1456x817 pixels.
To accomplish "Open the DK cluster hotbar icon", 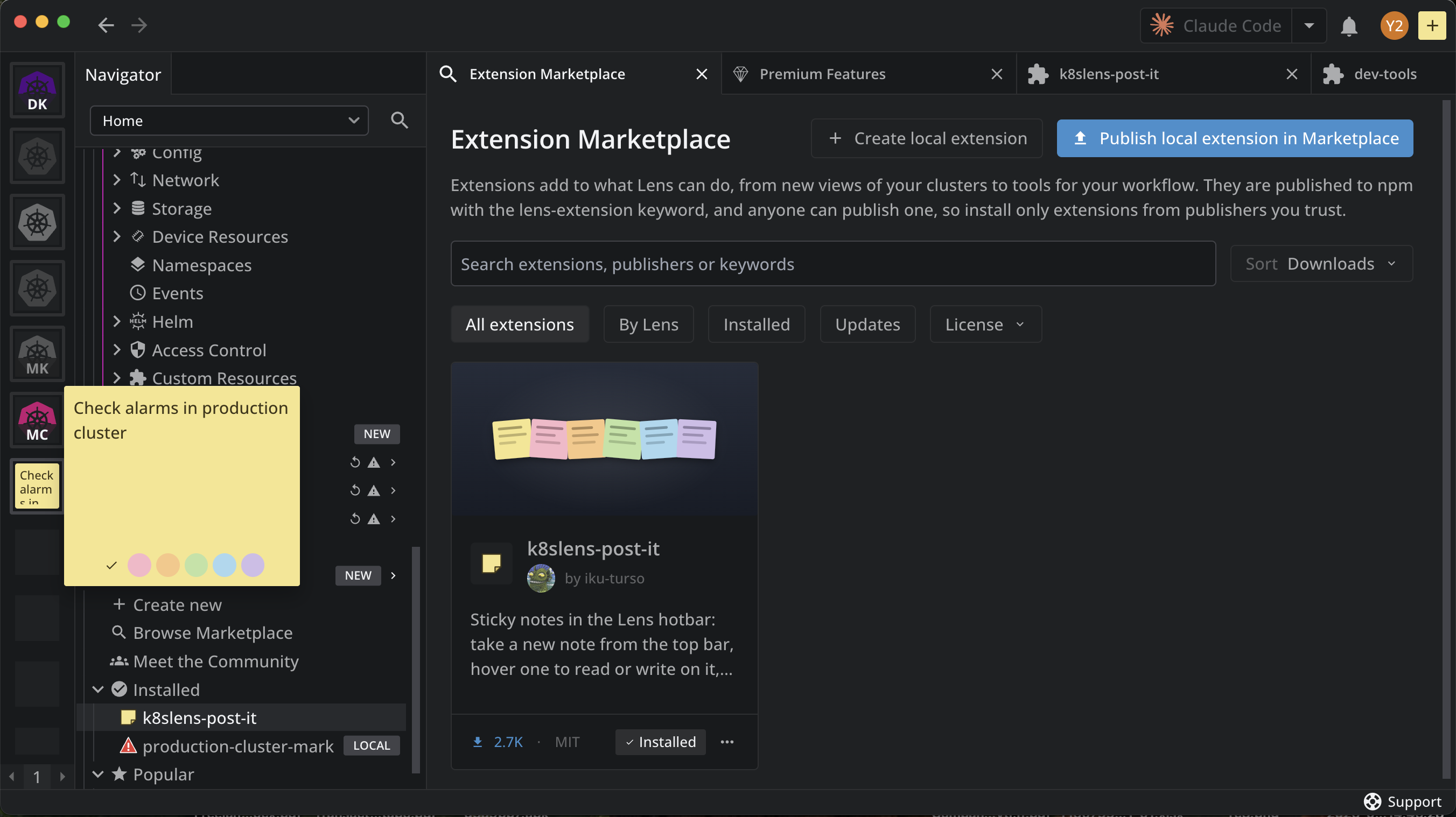I will [x=37, y=90].
